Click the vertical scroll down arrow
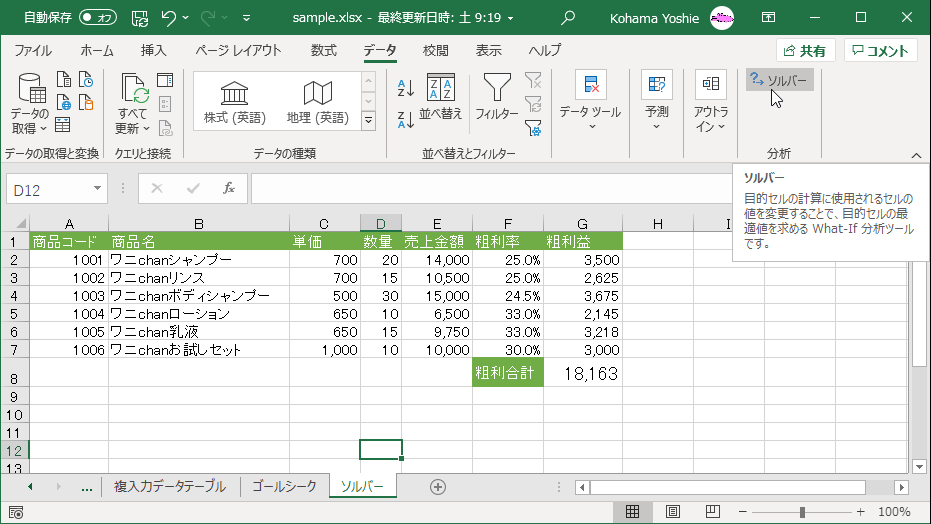 tap(920, 466)
